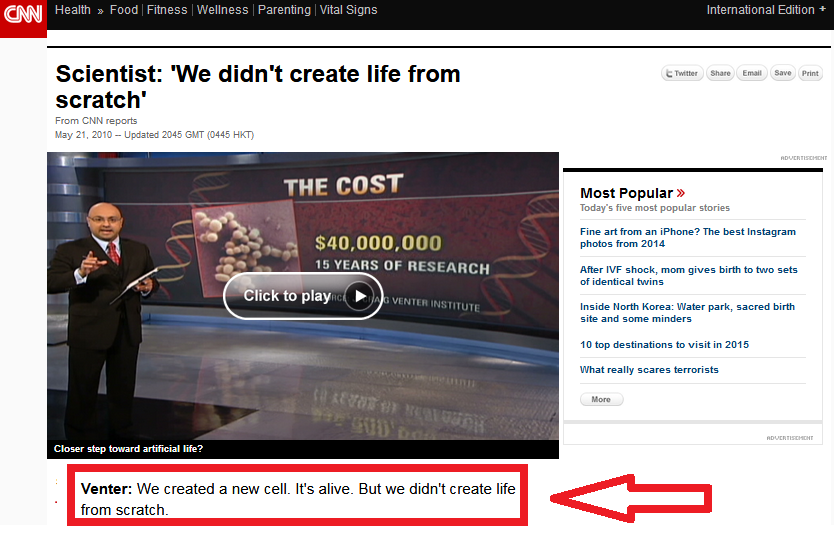The height and width of the screenshot is (535, 834).
Task: Click the More button under Most Popular
Action: tap(601, 399)
